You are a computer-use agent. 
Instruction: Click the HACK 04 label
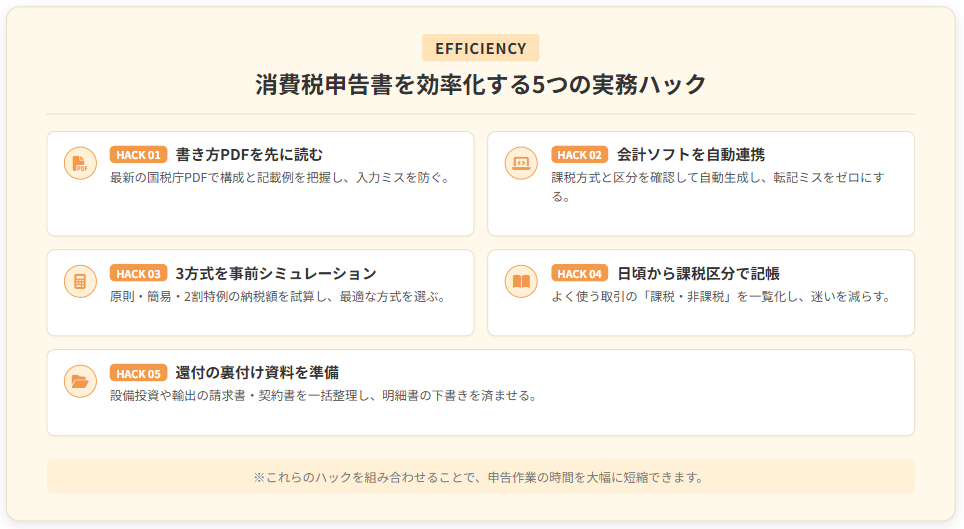[579, 273]
